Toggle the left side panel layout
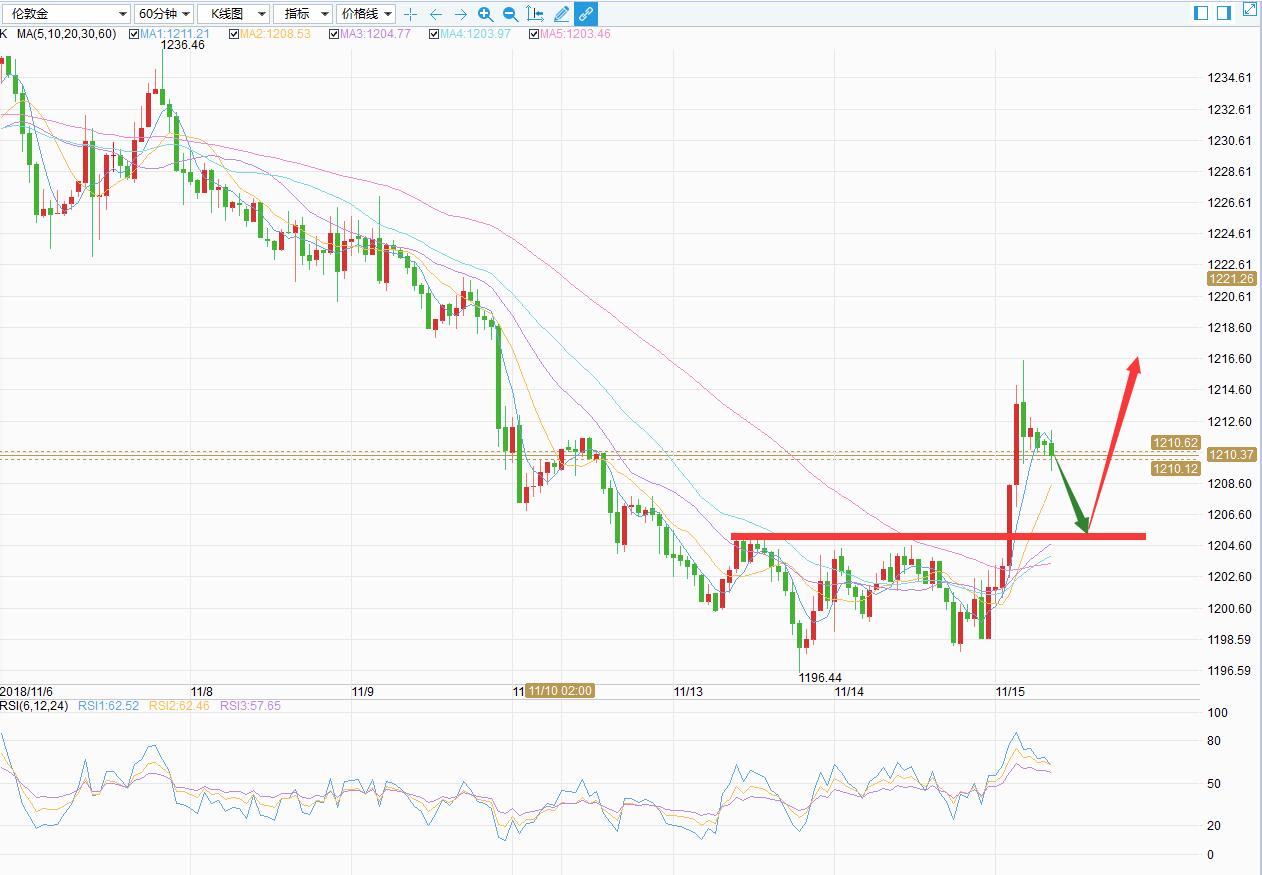Viewport: 1262px width, 875px height. pyautogui.click(x=1201, y=12)
